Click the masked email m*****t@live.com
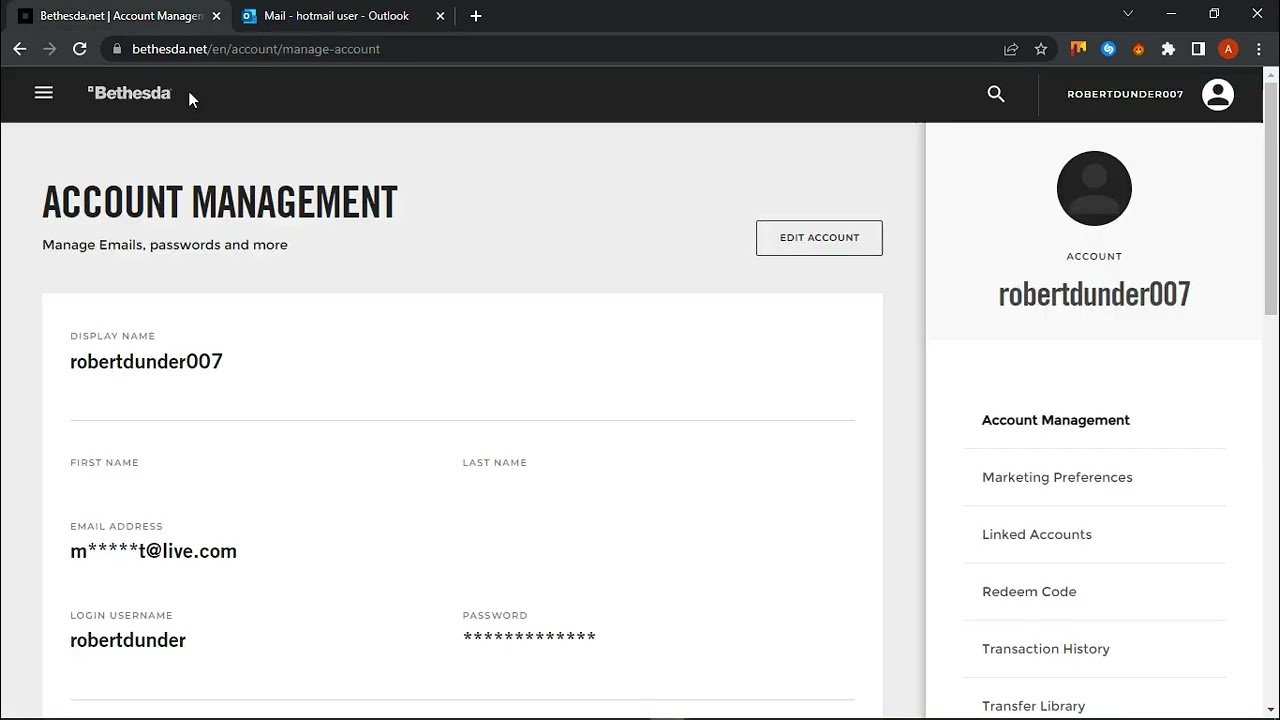The image size is (1280, 720). click(153, 551)
